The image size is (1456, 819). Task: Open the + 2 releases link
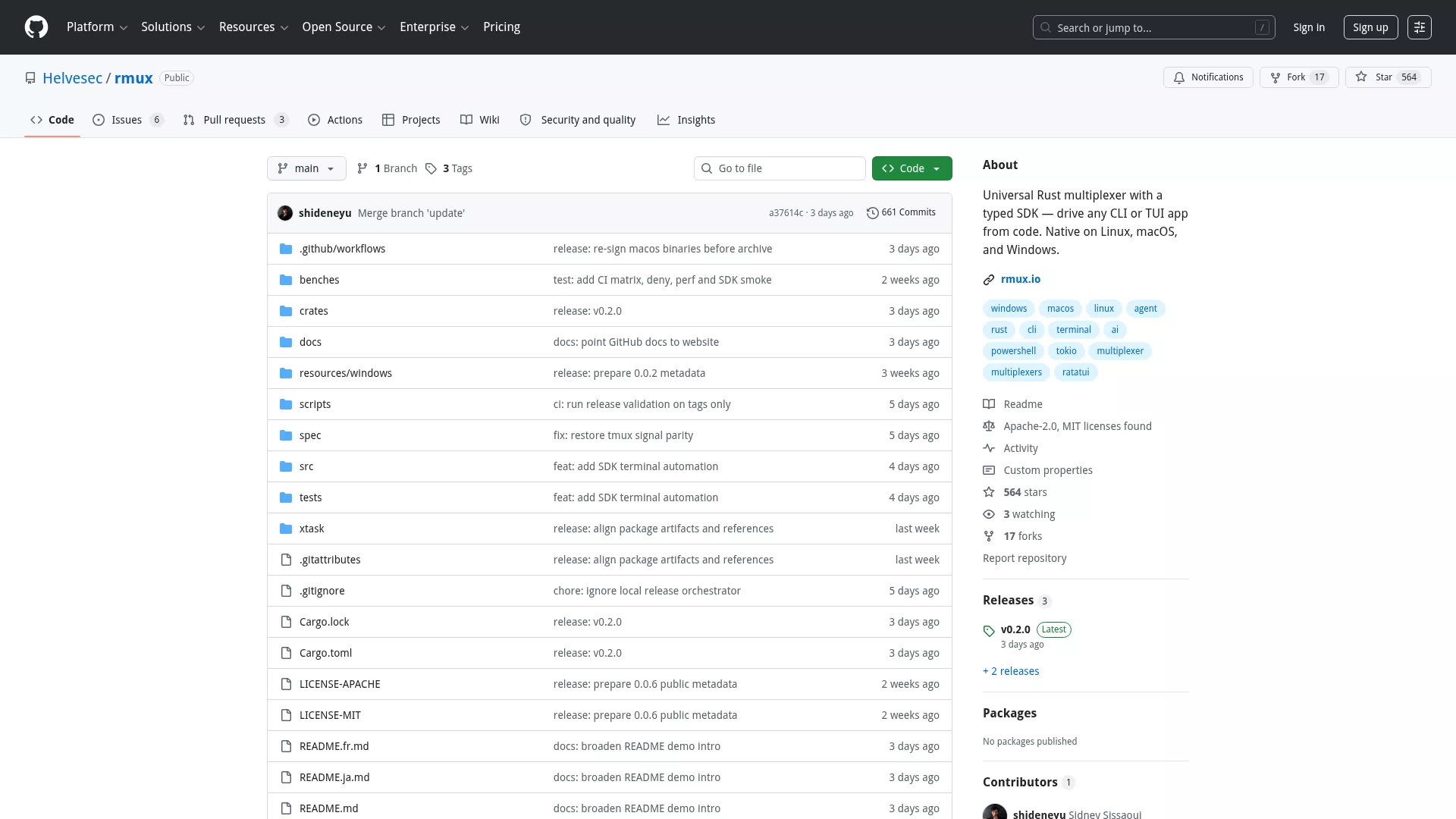tap(1011, 671)
